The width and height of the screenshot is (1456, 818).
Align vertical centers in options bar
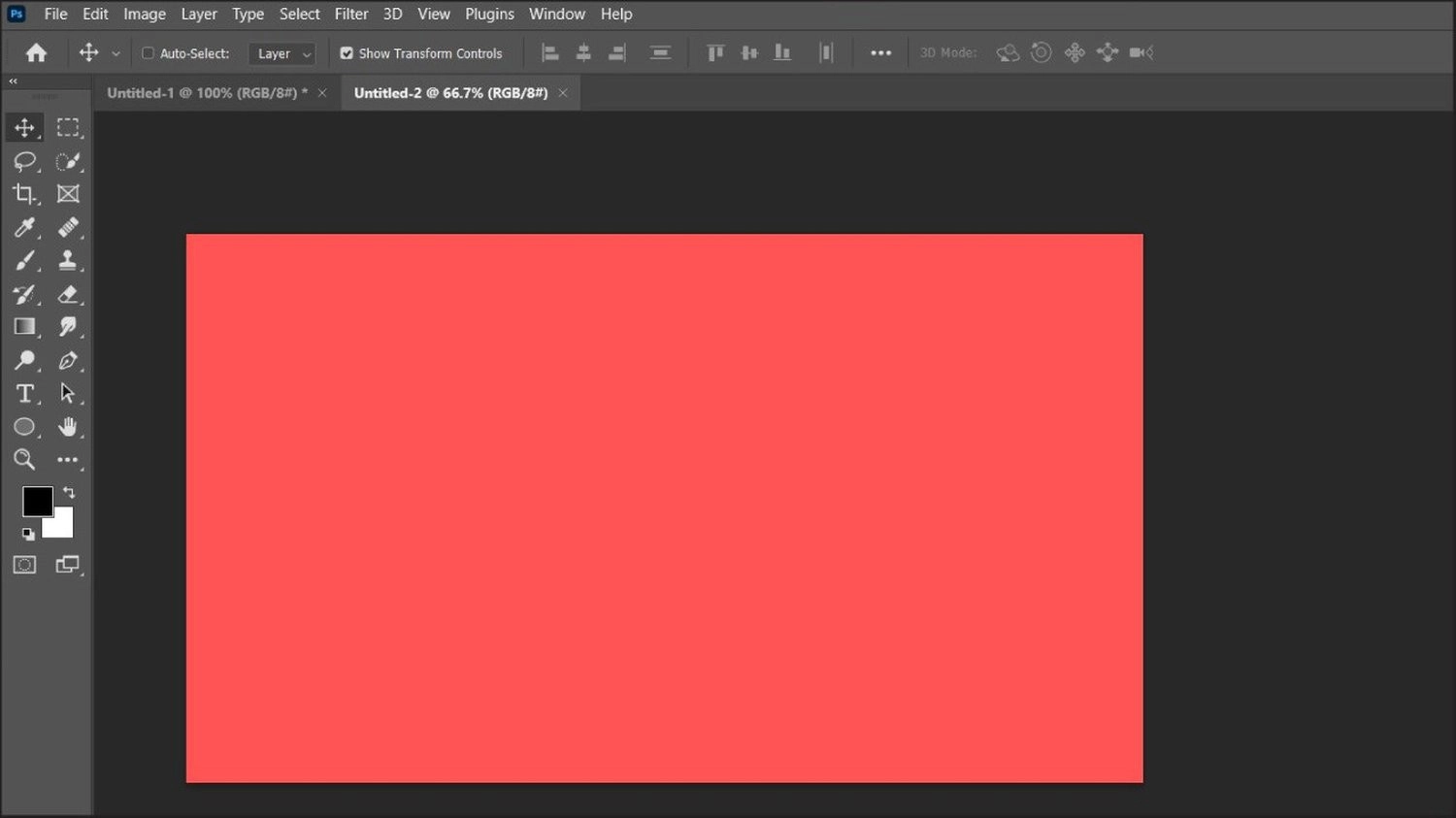749,53
